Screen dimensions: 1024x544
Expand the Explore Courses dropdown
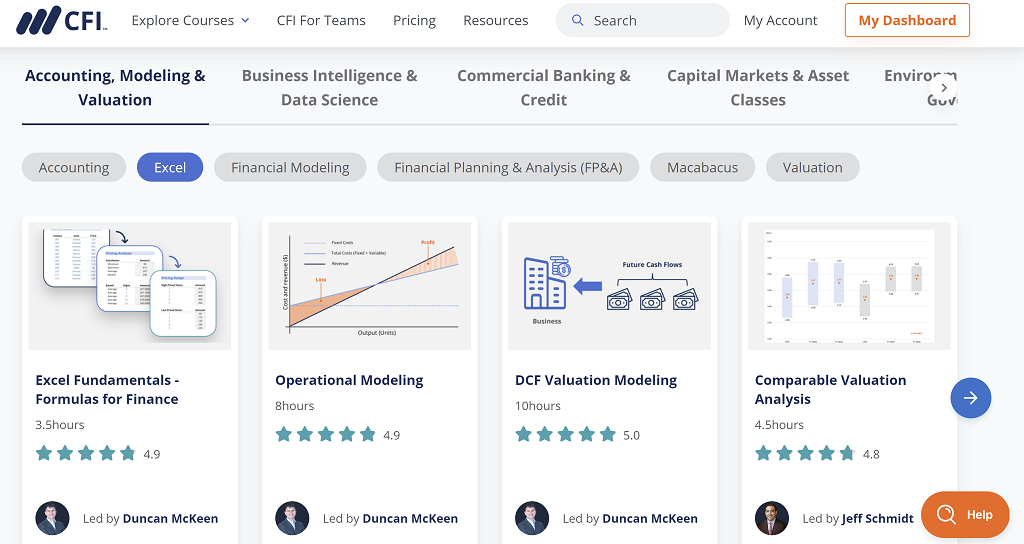[x=190, y=20]
